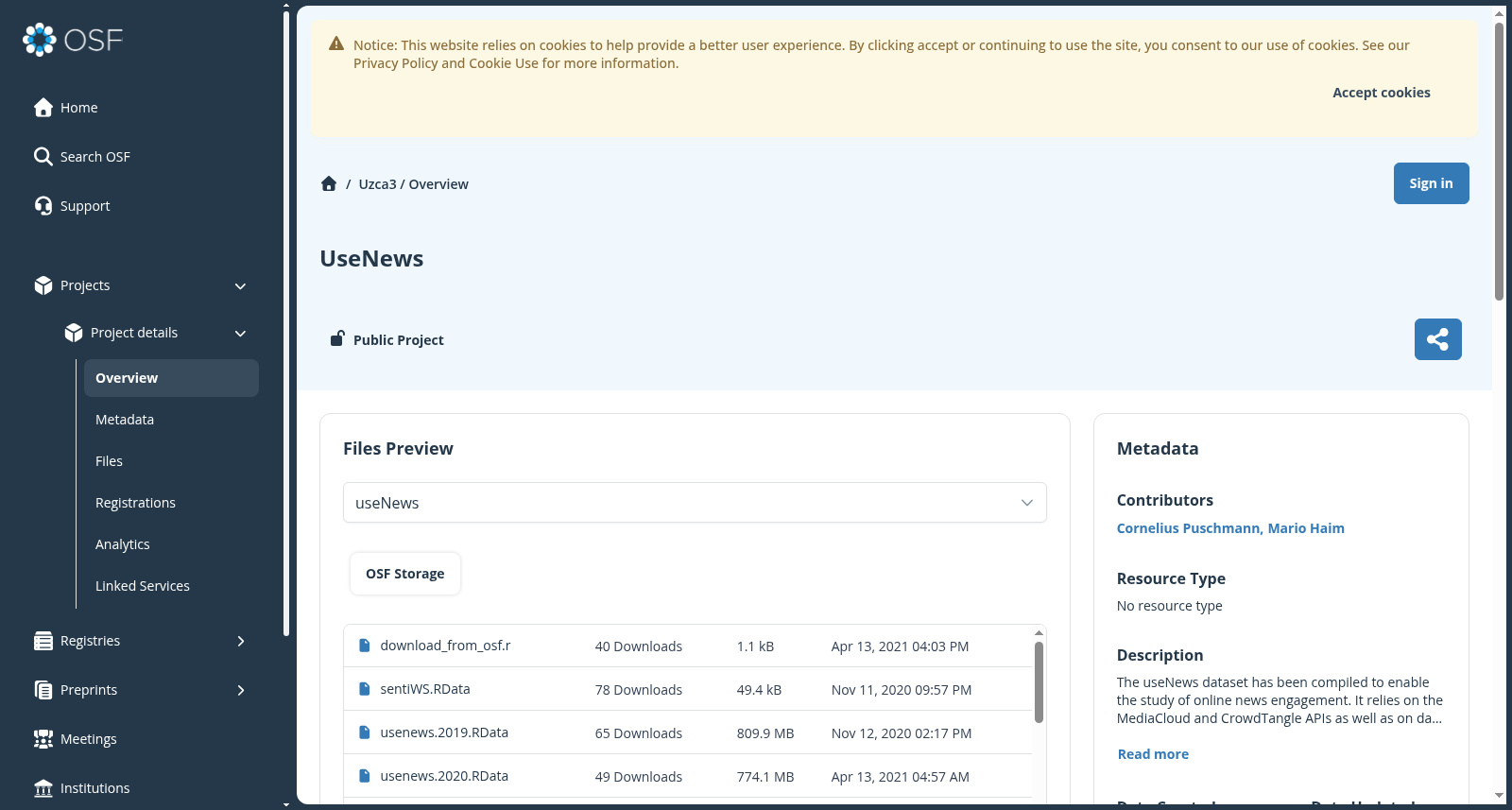Collapse the Projects section chevron
Viewport: 1512px width, 810px height.
(241, 286)
